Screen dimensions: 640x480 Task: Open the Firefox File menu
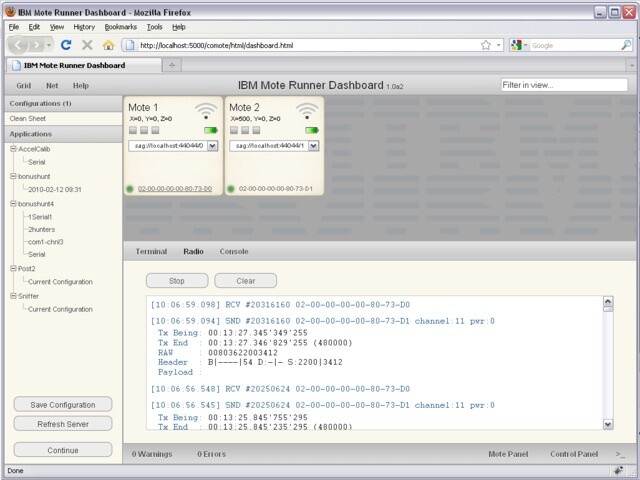tap(14, 27)
